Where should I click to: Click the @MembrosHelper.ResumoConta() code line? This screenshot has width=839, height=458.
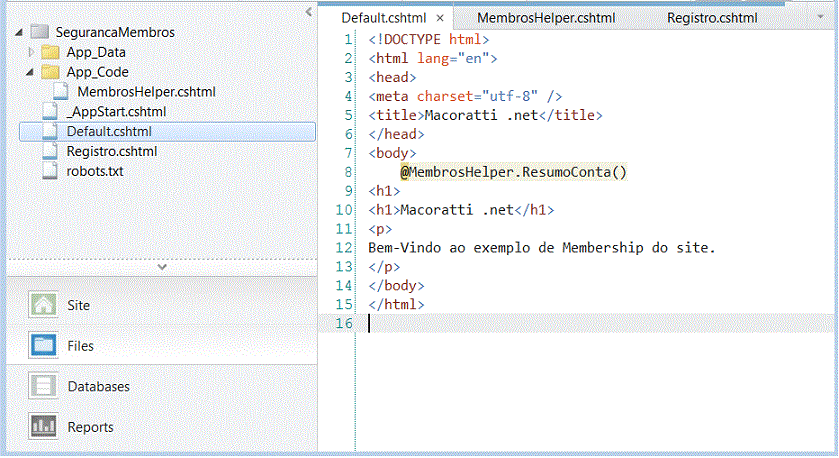coord(514,172)
